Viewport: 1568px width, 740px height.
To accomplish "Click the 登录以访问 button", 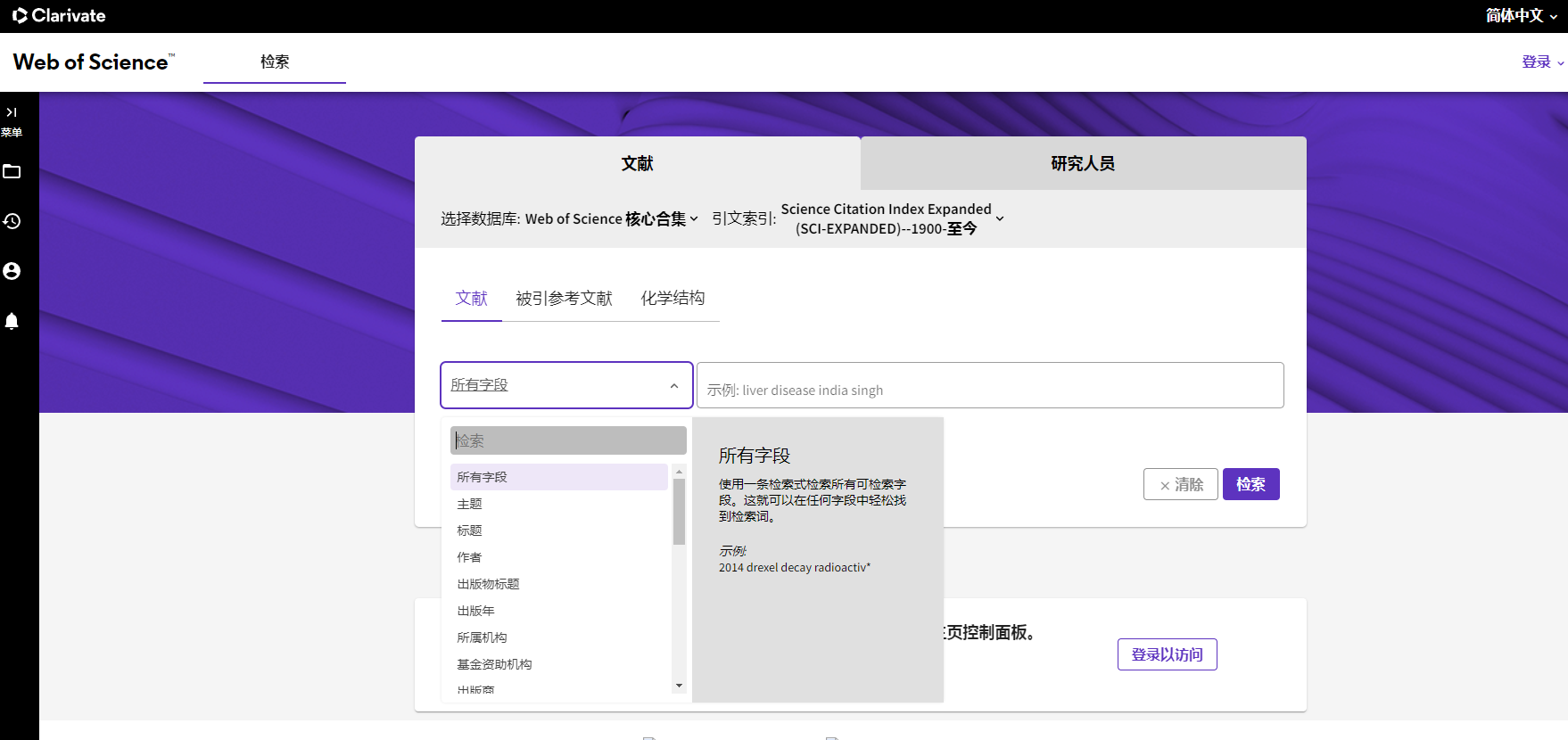I will (1168, 654).
